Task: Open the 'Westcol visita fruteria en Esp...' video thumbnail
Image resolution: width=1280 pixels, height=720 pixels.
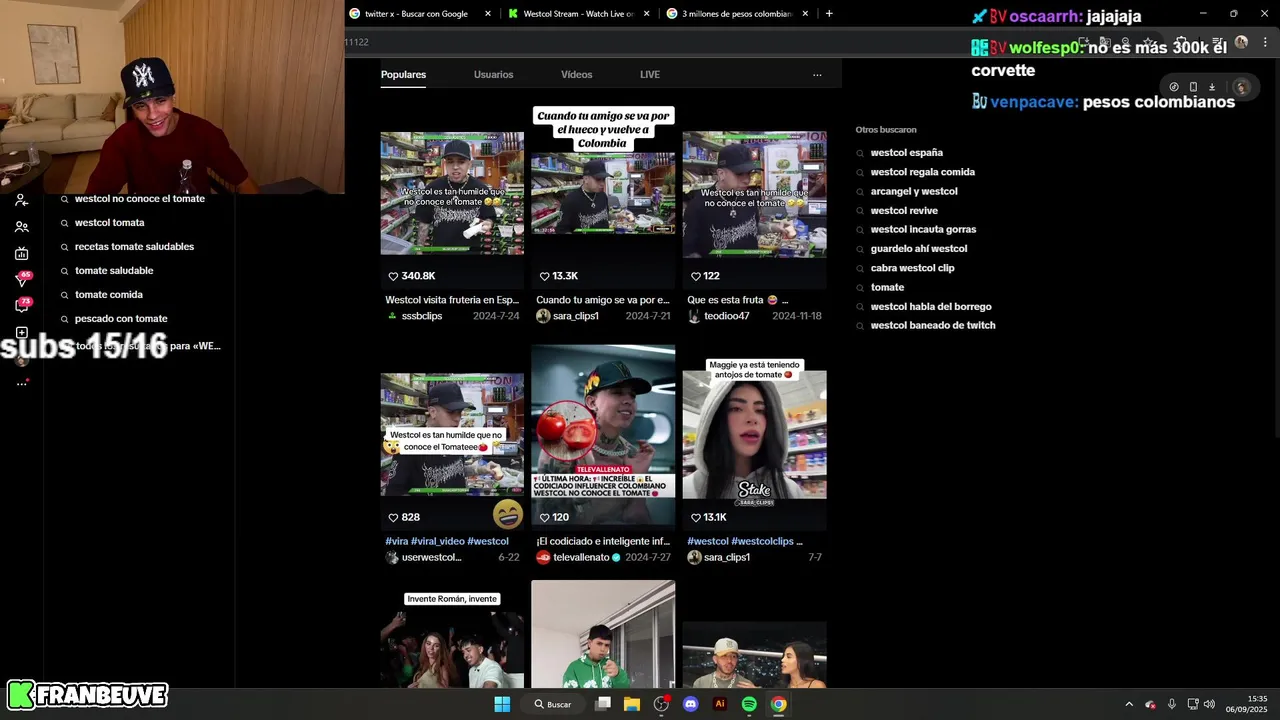Action: coord(452,194)
